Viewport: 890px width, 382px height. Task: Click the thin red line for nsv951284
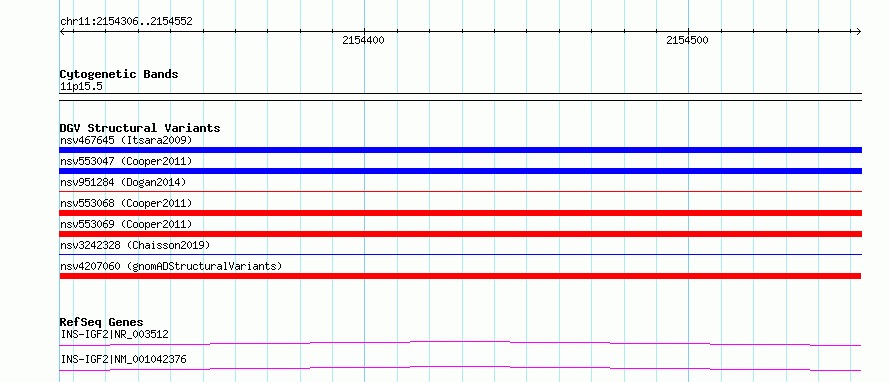point(460,192)
